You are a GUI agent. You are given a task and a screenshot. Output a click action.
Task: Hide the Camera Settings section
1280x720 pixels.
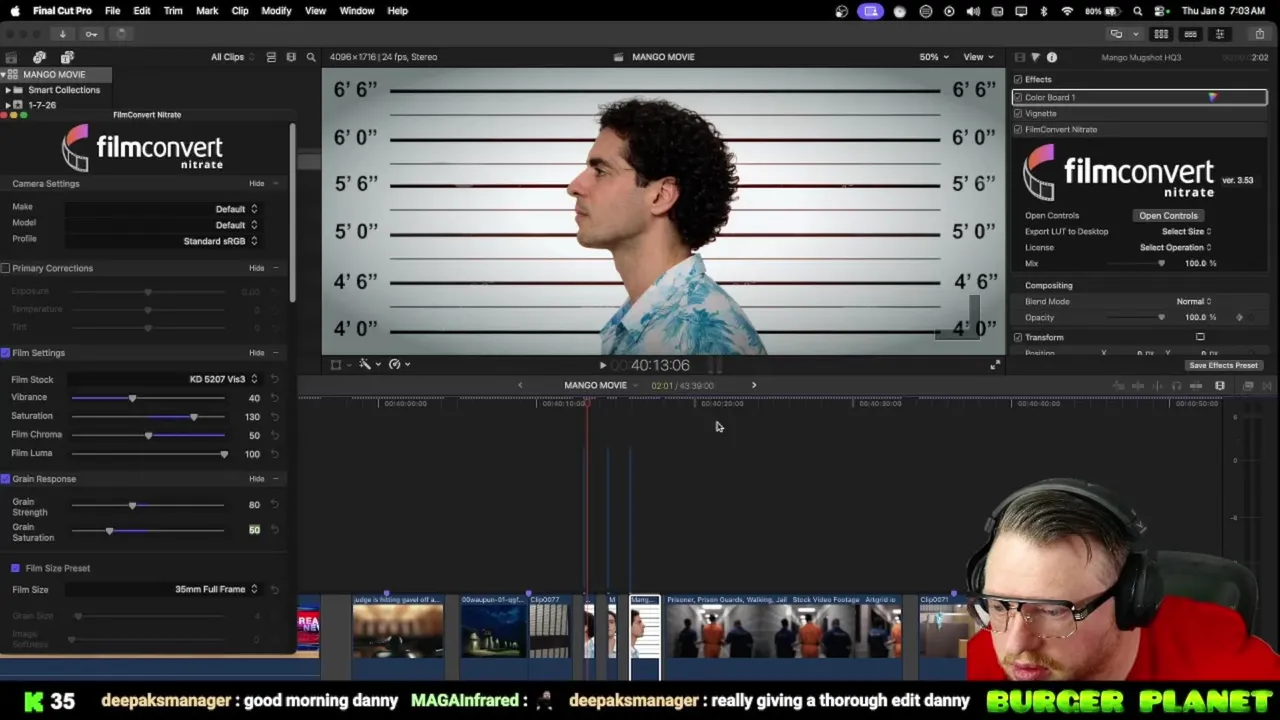coord(257,184)
